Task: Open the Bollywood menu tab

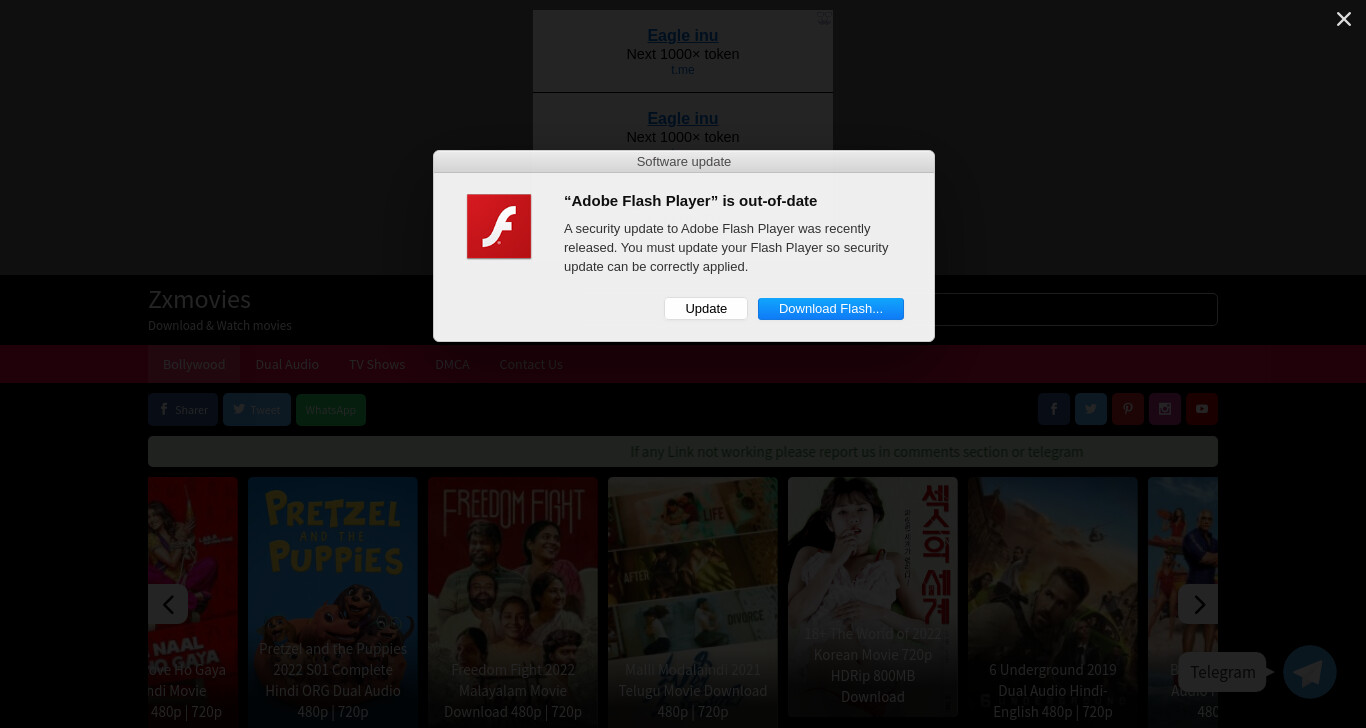Action: pyautogui.click(x=194, y=364)
